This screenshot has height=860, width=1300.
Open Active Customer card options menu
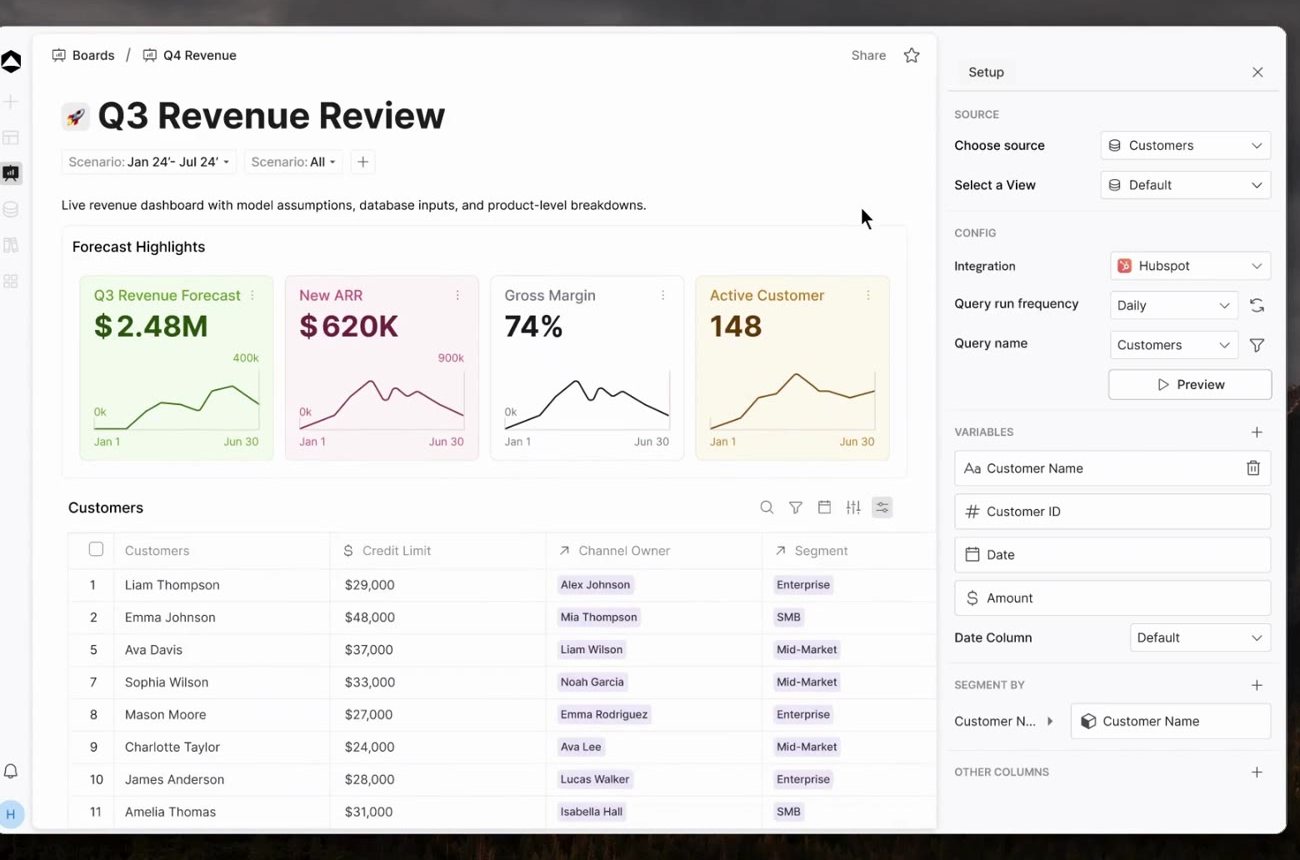point(867,295)
